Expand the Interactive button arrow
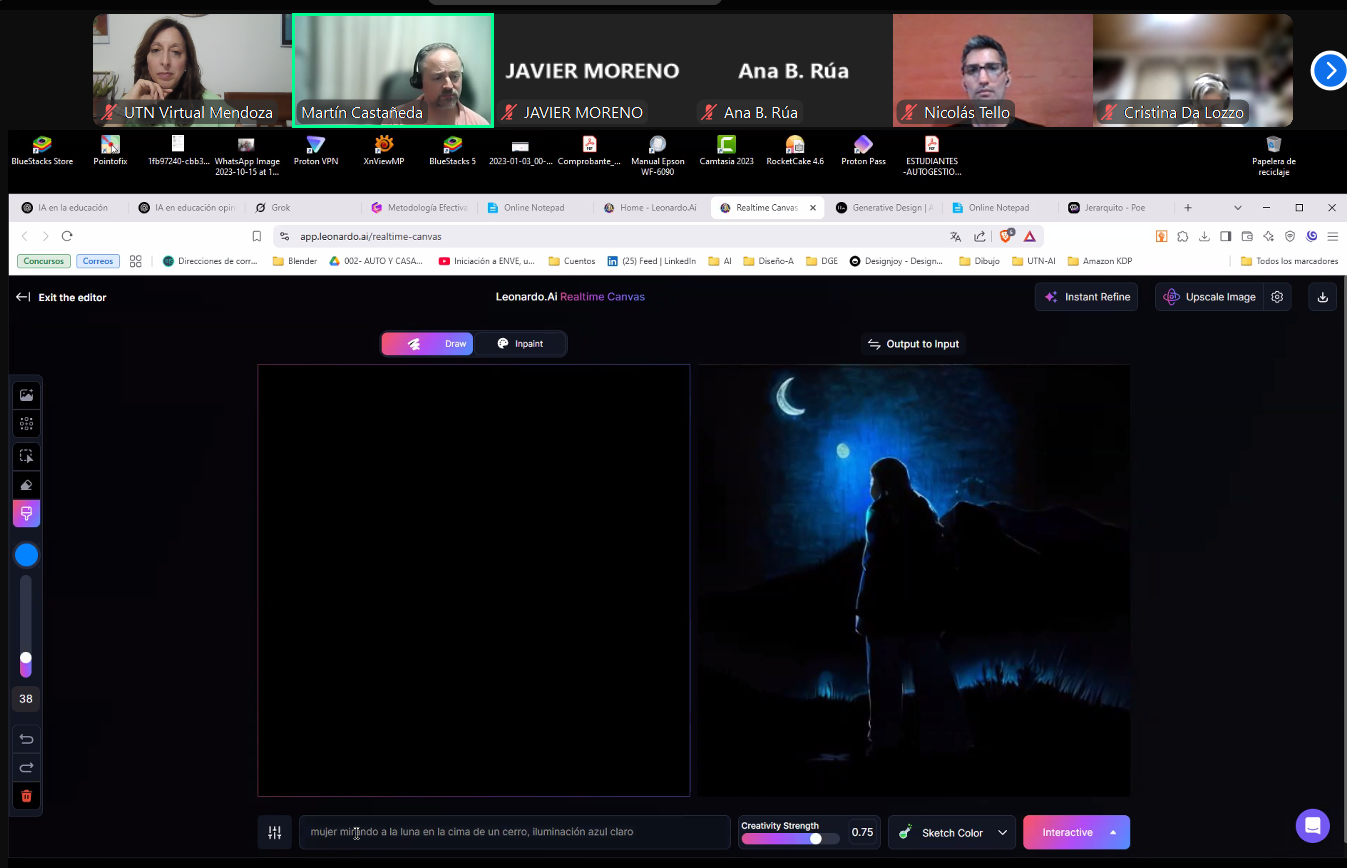 1113,832
